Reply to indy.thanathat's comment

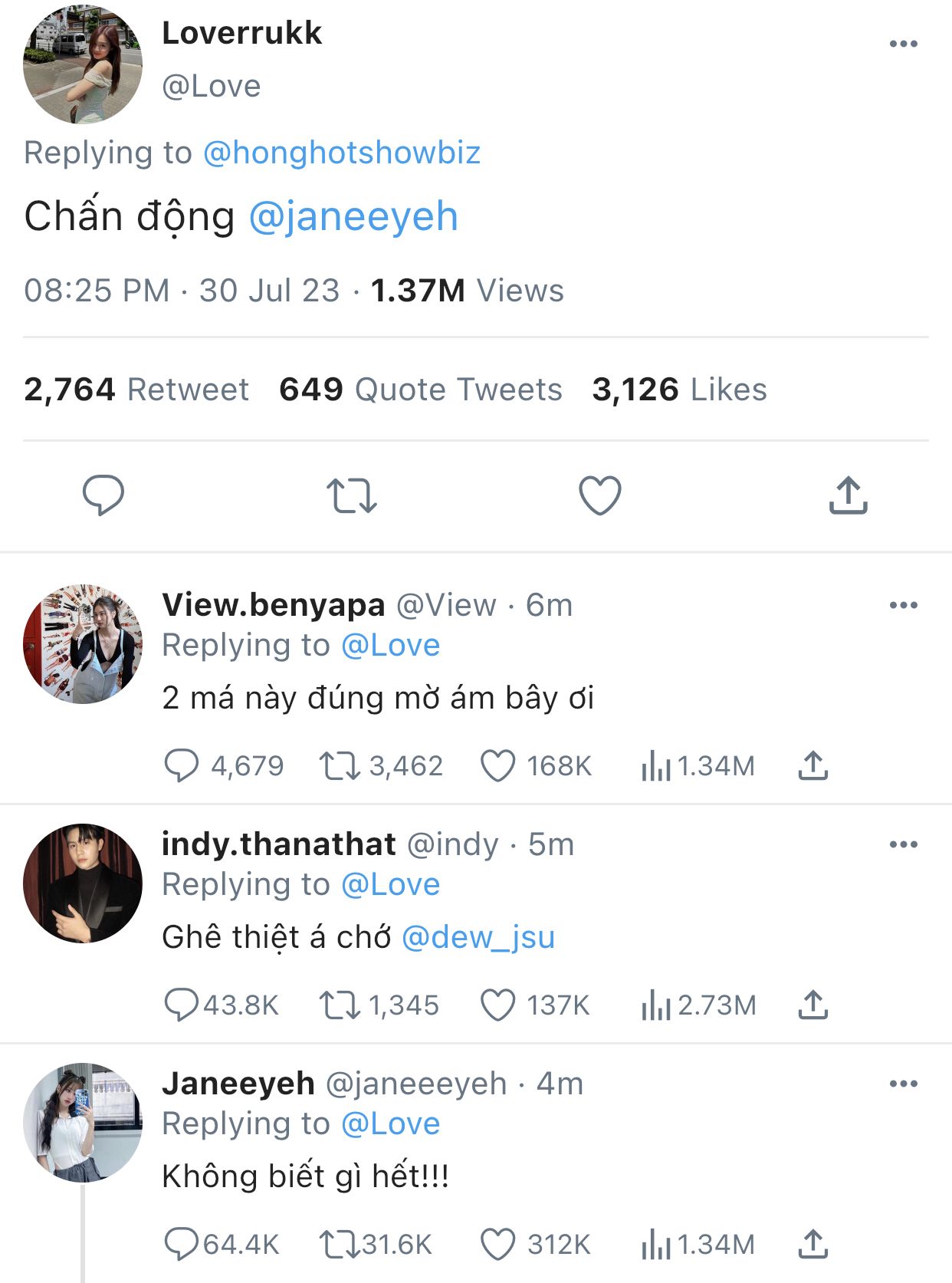pyautogui.click(x=181, y=1005)
